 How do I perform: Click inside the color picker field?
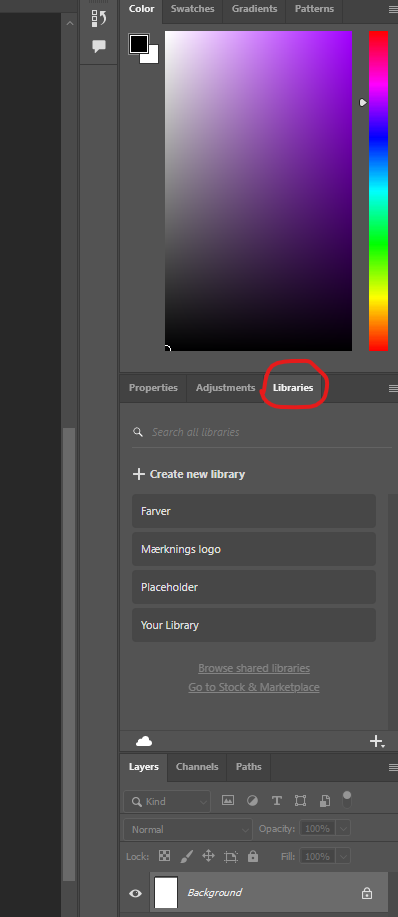tap(258, 191)
